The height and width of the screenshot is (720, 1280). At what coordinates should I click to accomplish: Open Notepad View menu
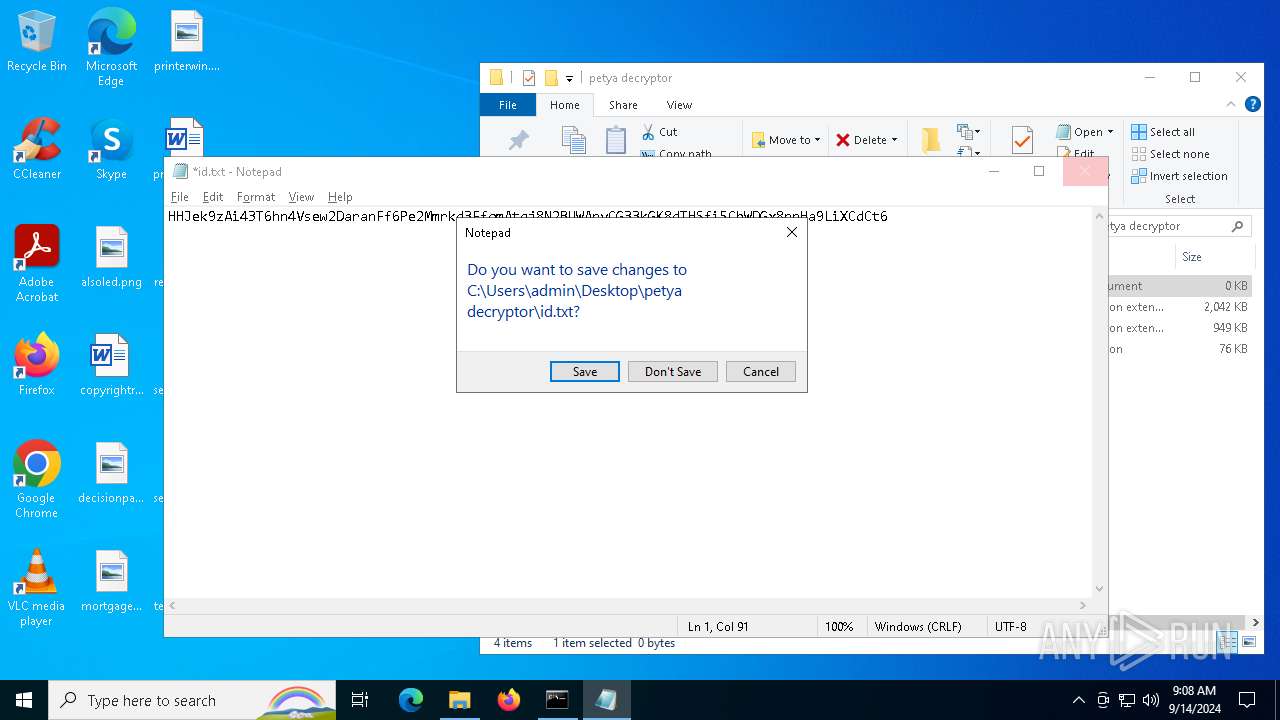pyautogui.click(x=301, y=197)
